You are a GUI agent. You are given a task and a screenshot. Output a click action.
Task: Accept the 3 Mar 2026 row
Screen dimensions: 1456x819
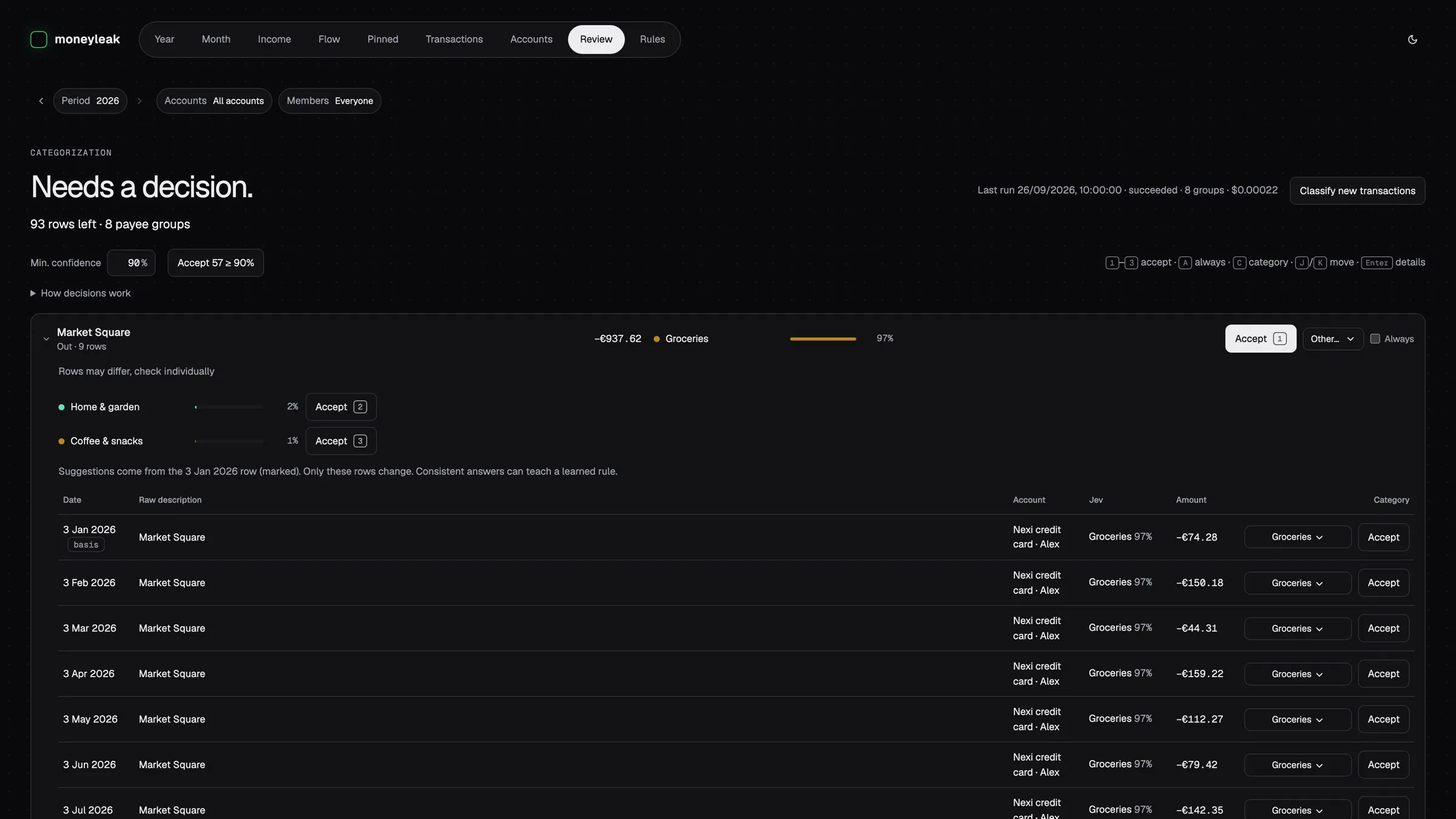(1384, 629)
